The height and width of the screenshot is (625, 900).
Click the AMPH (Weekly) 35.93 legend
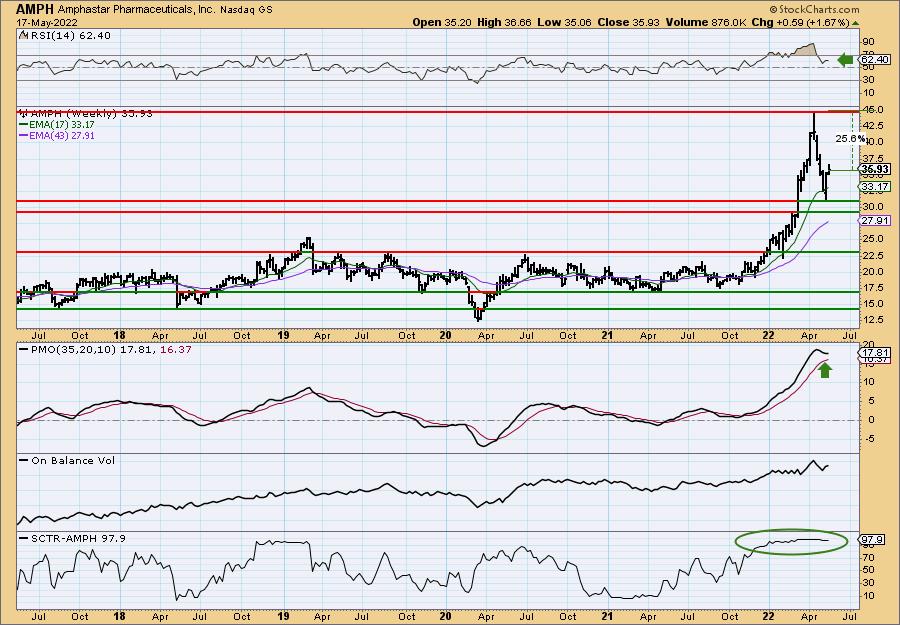[x=86, y=114]
